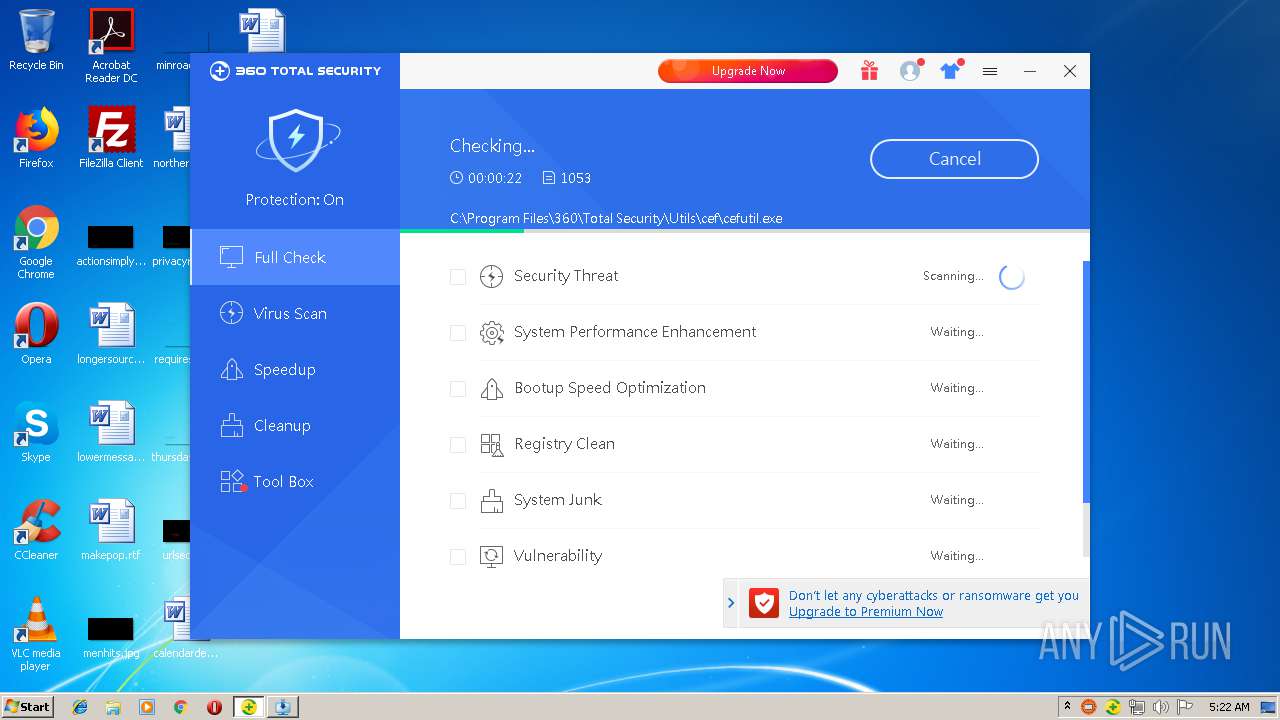Click the System Performance Enhancement label

point(635,332)
